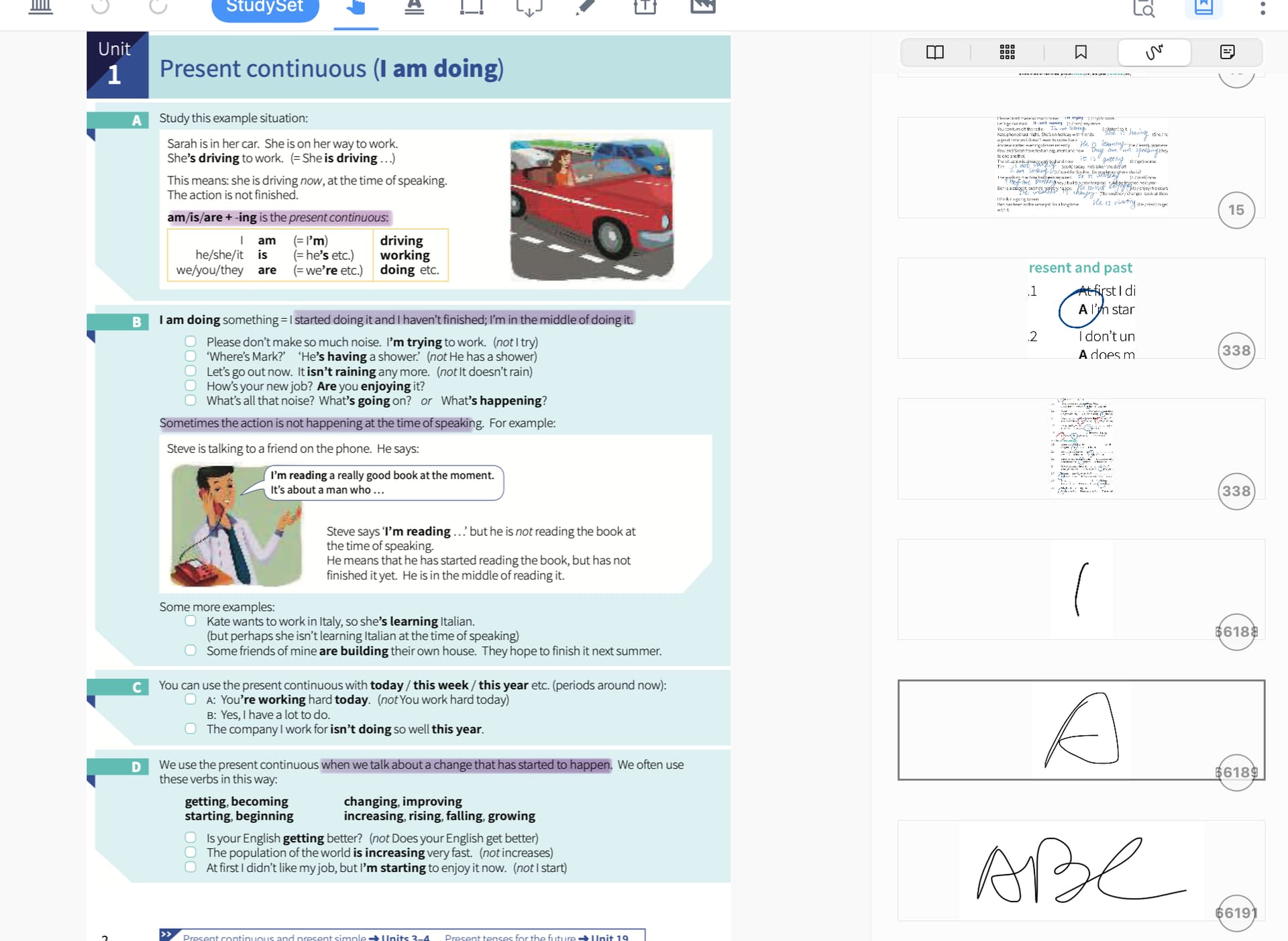Click the words 'changing, improving'

[402, 801]
